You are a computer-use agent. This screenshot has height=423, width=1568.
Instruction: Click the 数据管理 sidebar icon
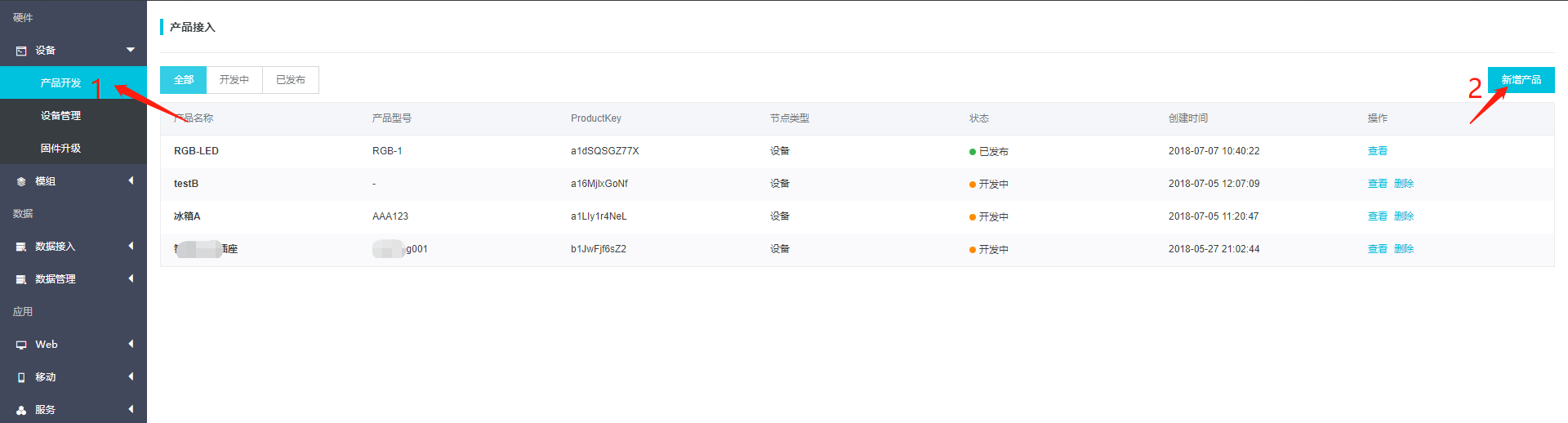pos(21,279)
